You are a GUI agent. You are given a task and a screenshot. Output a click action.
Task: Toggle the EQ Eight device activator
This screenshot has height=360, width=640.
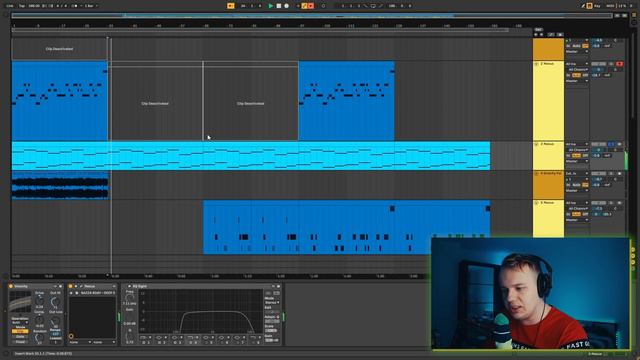129,286
